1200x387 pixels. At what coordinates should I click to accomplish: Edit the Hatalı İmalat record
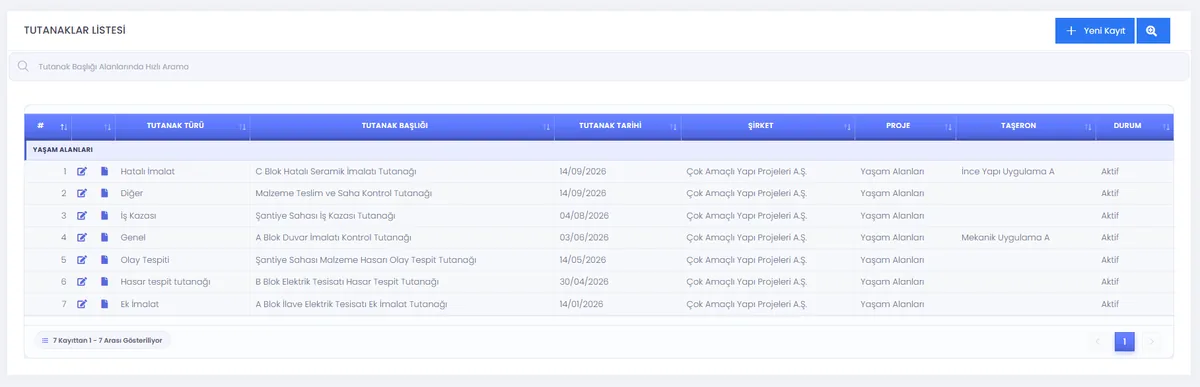pyautogui.click(x=82, y=171)
